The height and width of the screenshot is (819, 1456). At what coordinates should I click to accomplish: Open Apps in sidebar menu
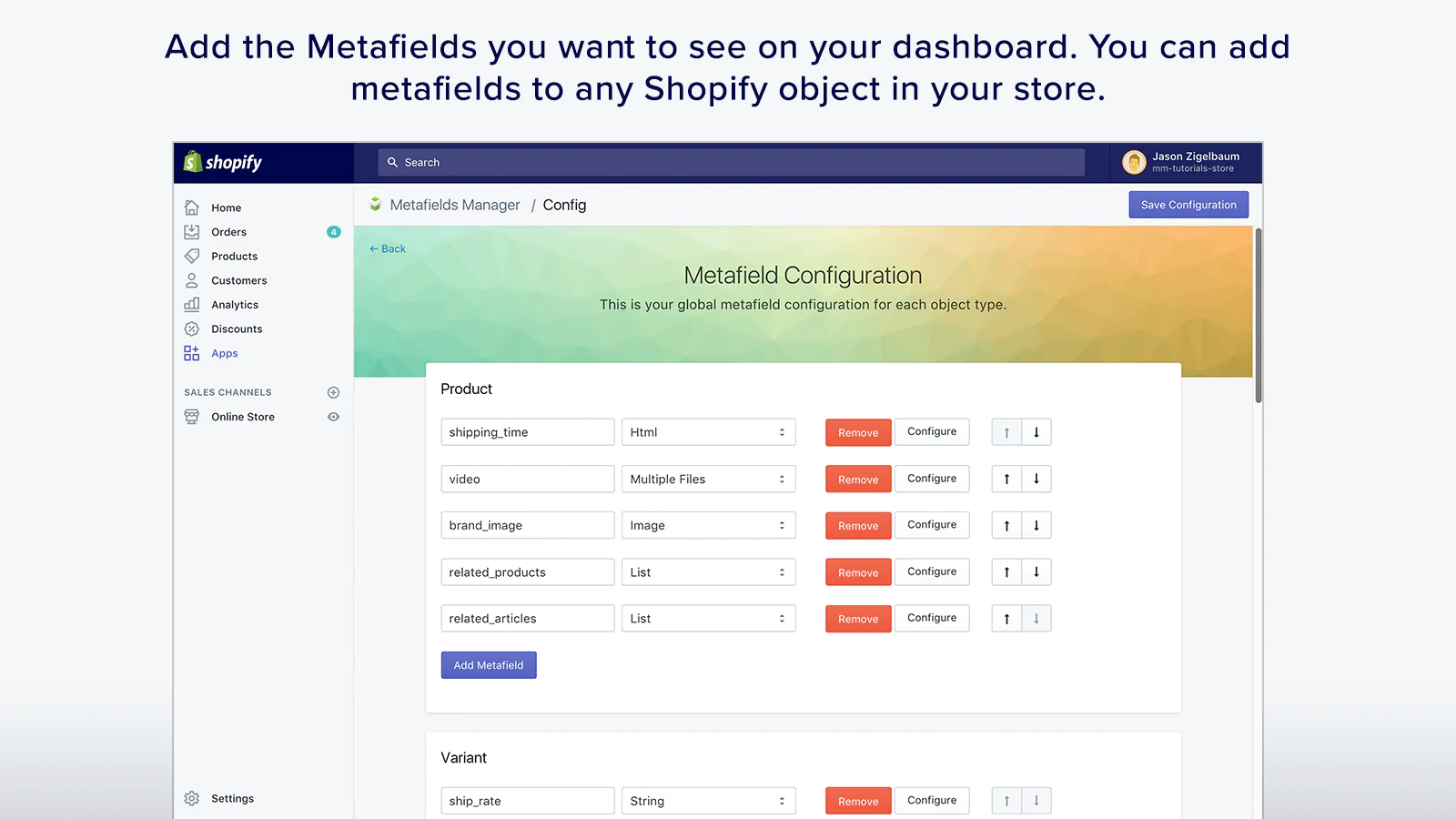point(225,353)
